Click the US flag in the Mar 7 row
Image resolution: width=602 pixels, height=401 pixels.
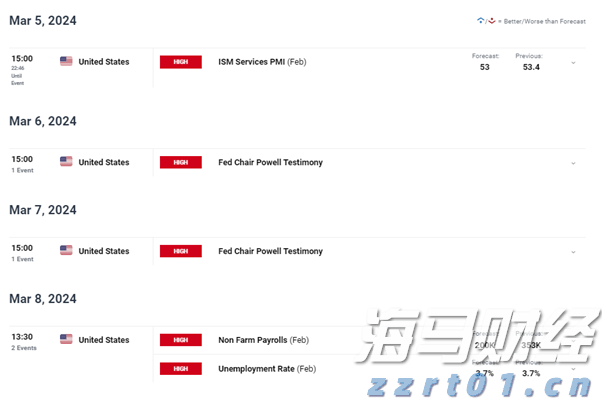[x=66, y=251]
